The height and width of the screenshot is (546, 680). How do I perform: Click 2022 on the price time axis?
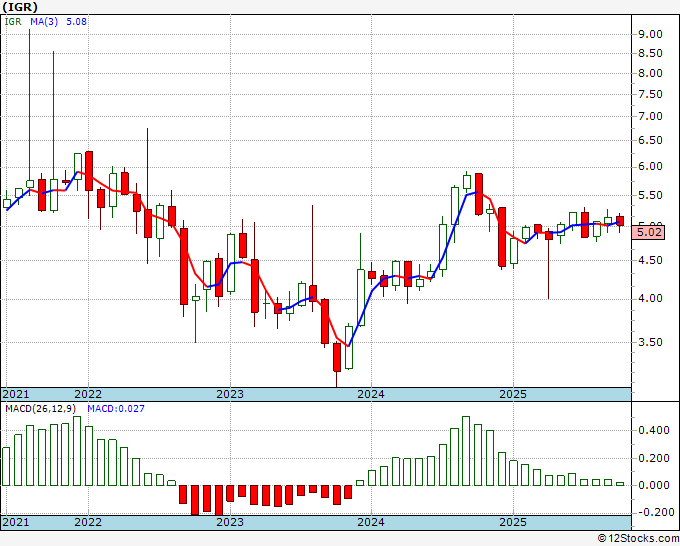click(88, 394)
